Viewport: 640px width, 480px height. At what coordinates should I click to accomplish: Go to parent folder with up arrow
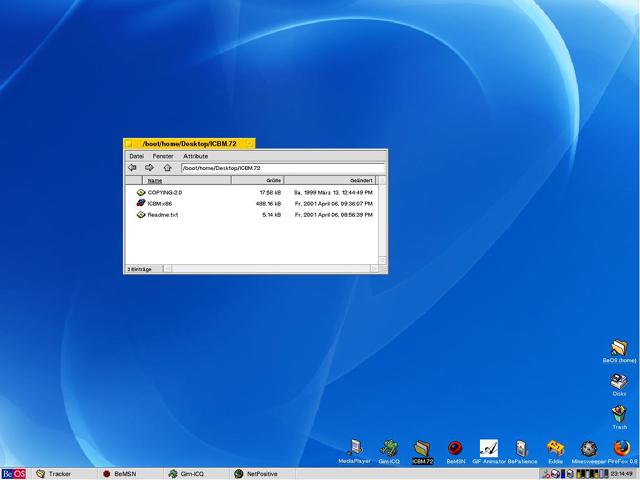click(x=167, y=167)
